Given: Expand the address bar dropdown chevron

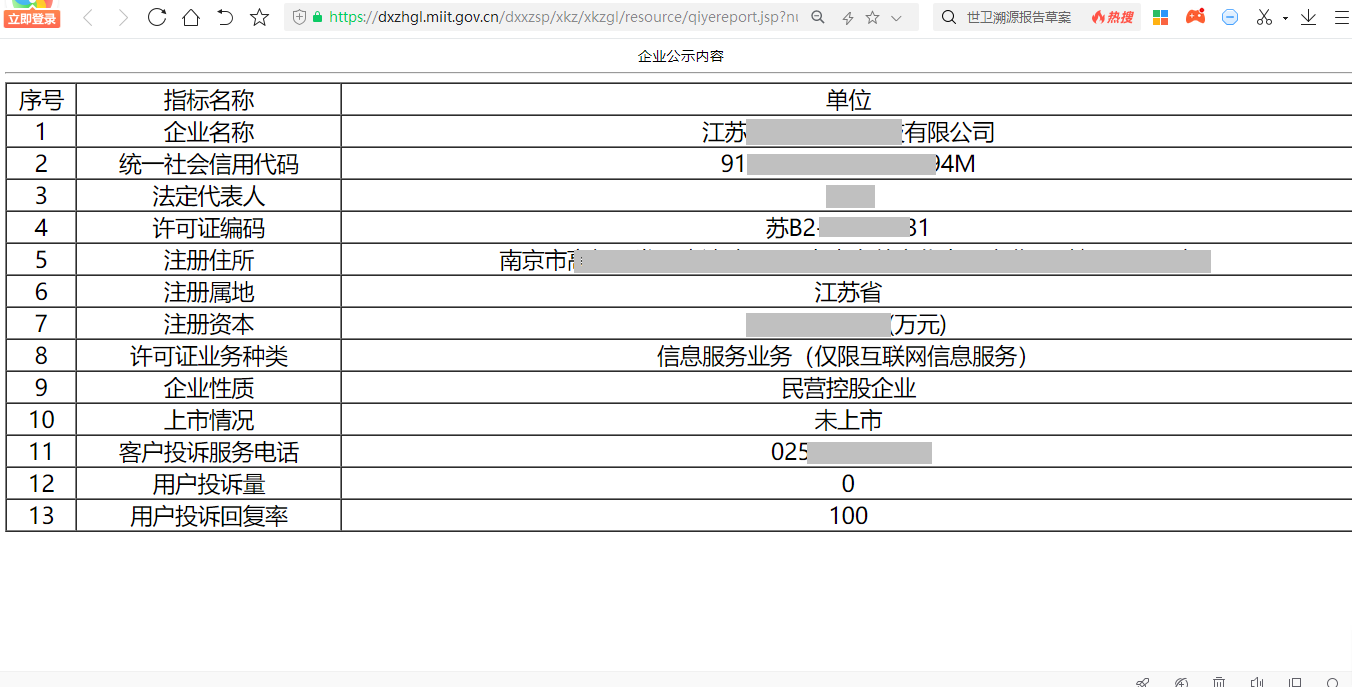Looking at the screenshot, I should (x=896, y=17).
